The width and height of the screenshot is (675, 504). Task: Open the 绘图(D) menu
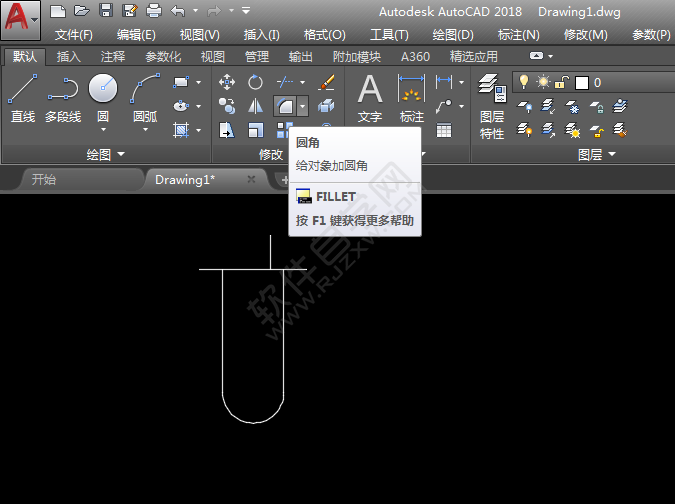453,34
